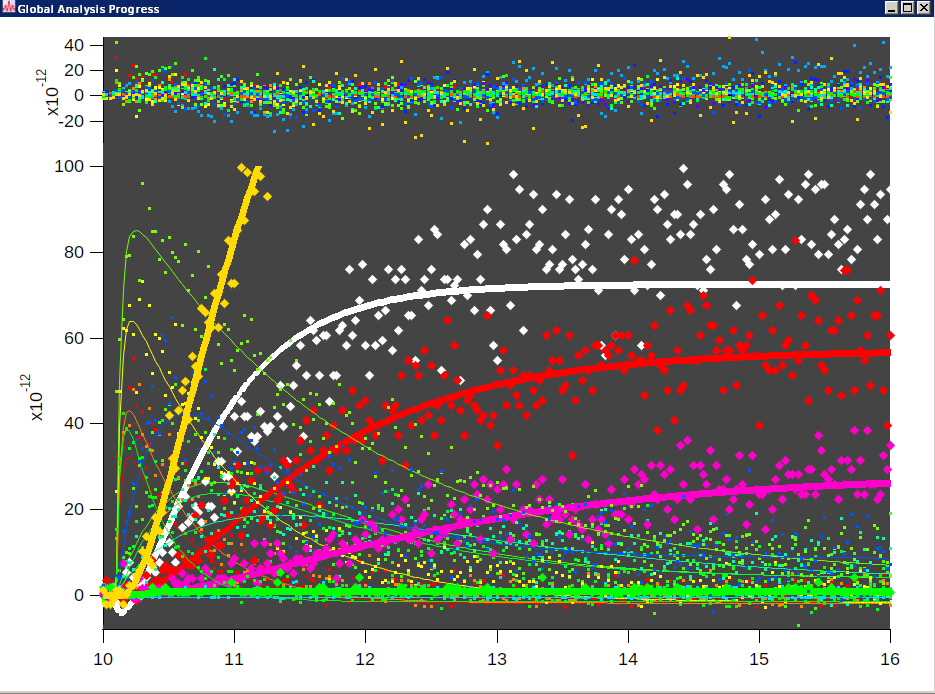The width and height of the screenshot is (935, 694).
Task: Click the main plot y-axis label 80
Action: tap(74, 252)
